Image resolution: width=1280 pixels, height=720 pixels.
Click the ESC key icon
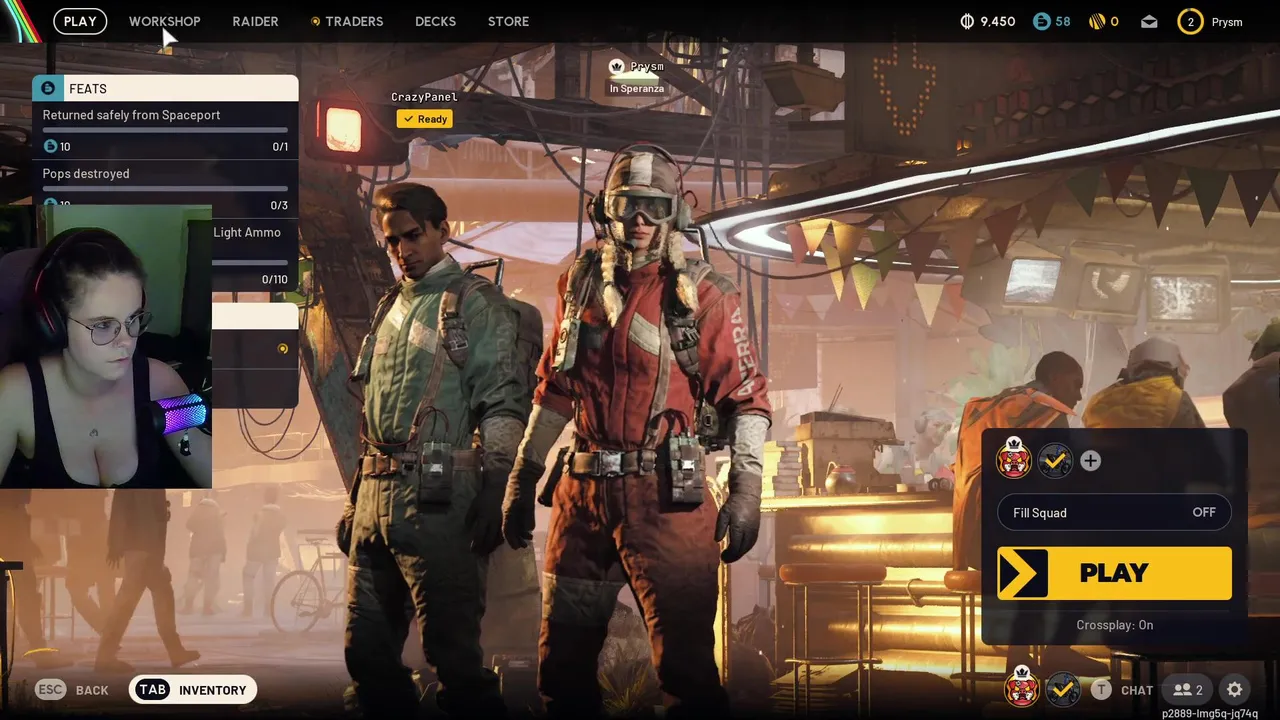(51, 689)
